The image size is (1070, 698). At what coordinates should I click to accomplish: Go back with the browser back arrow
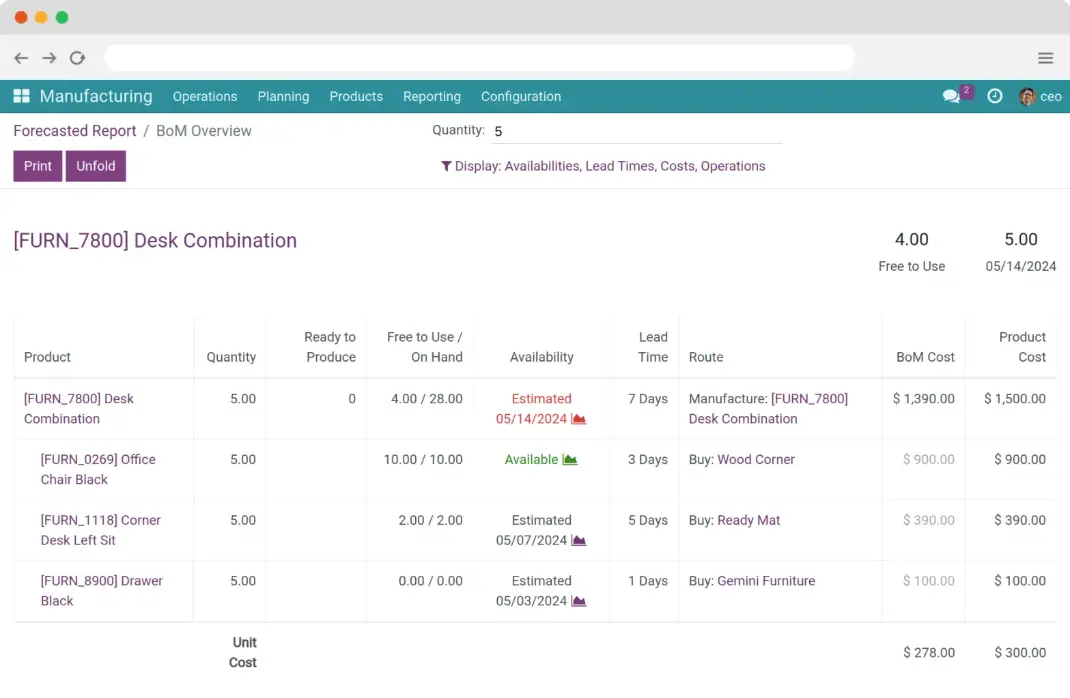(x=21, y=58)
